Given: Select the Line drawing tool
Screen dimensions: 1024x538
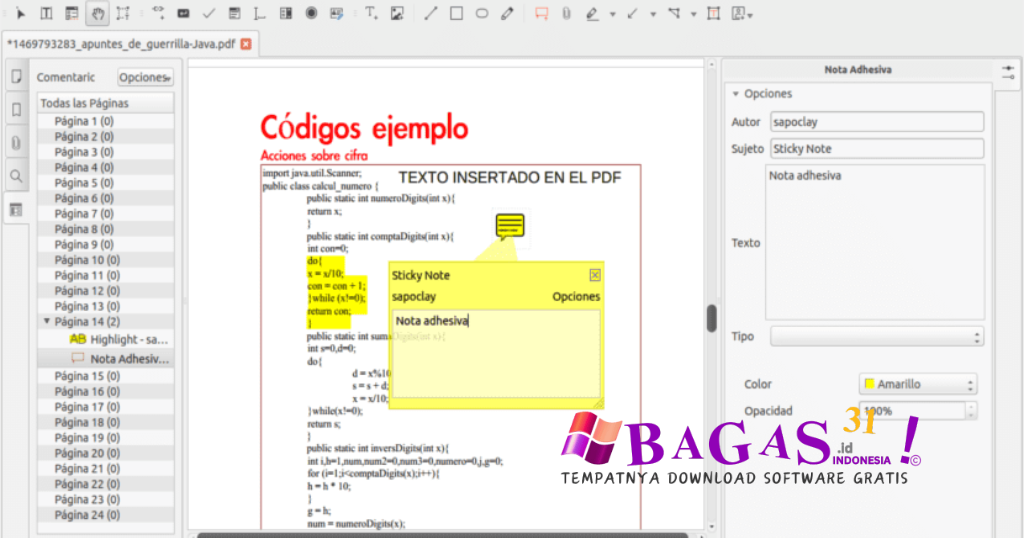Looking at the screenshot, I should point(430,13).
